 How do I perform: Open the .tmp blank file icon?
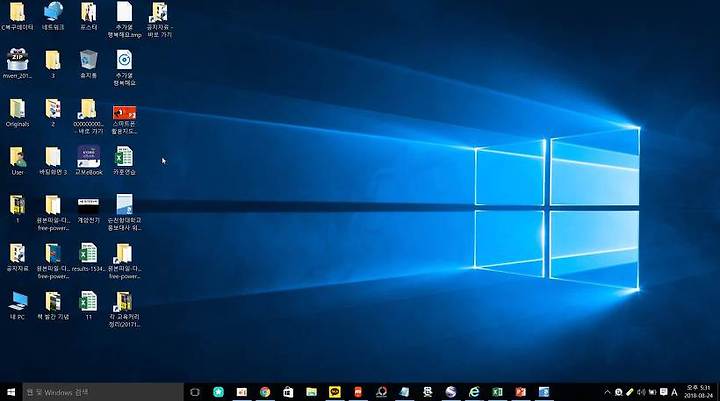point(124,19)
